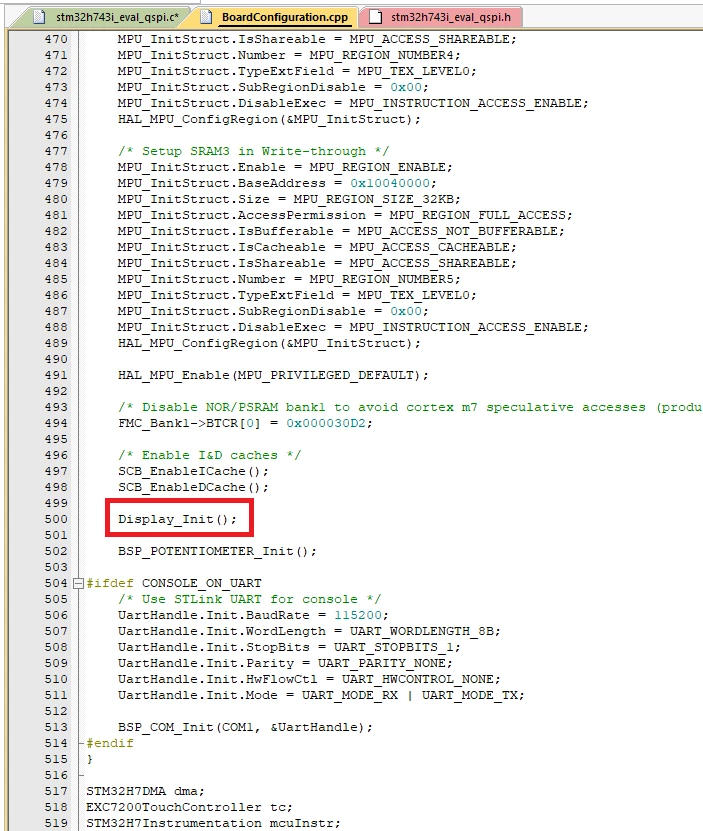Screen dimensions: 703x831
Task: Click the HAL_MPU_Enable call line
Action: 273,375
